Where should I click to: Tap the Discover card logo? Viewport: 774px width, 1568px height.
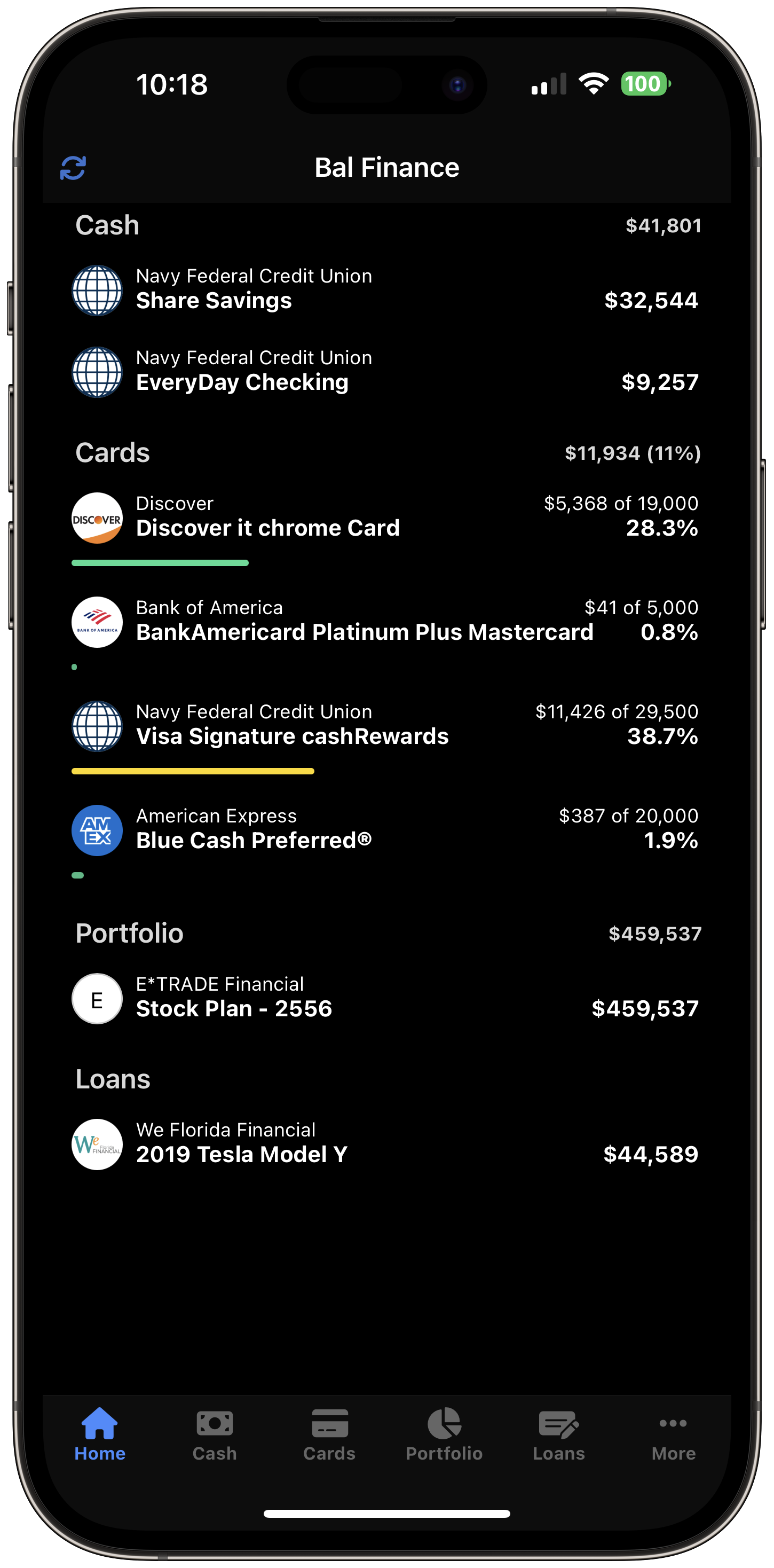(x=97, y=518)
